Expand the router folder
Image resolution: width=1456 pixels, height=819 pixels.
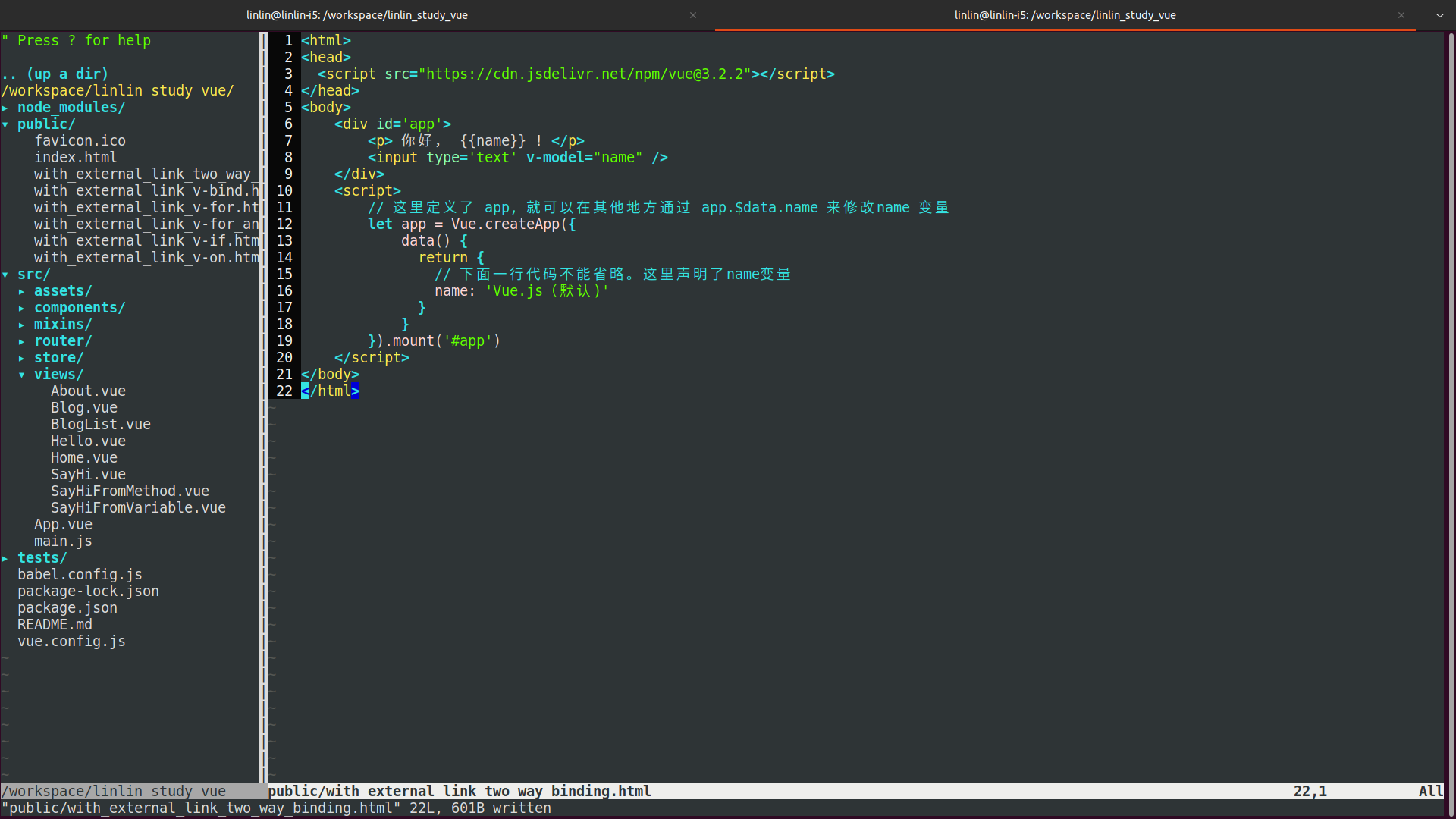click(62, 341)
